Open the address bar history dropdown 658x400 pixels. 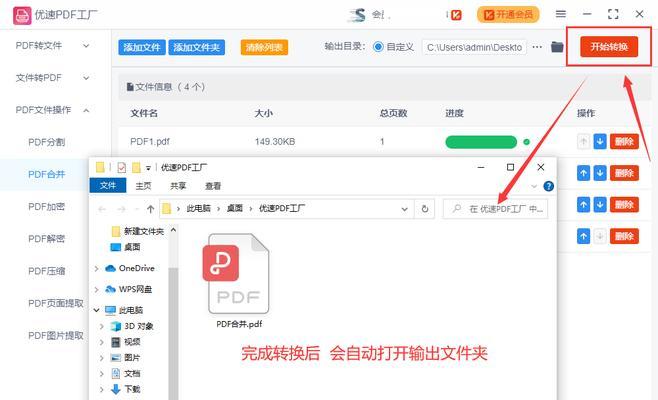coord(405,209)
